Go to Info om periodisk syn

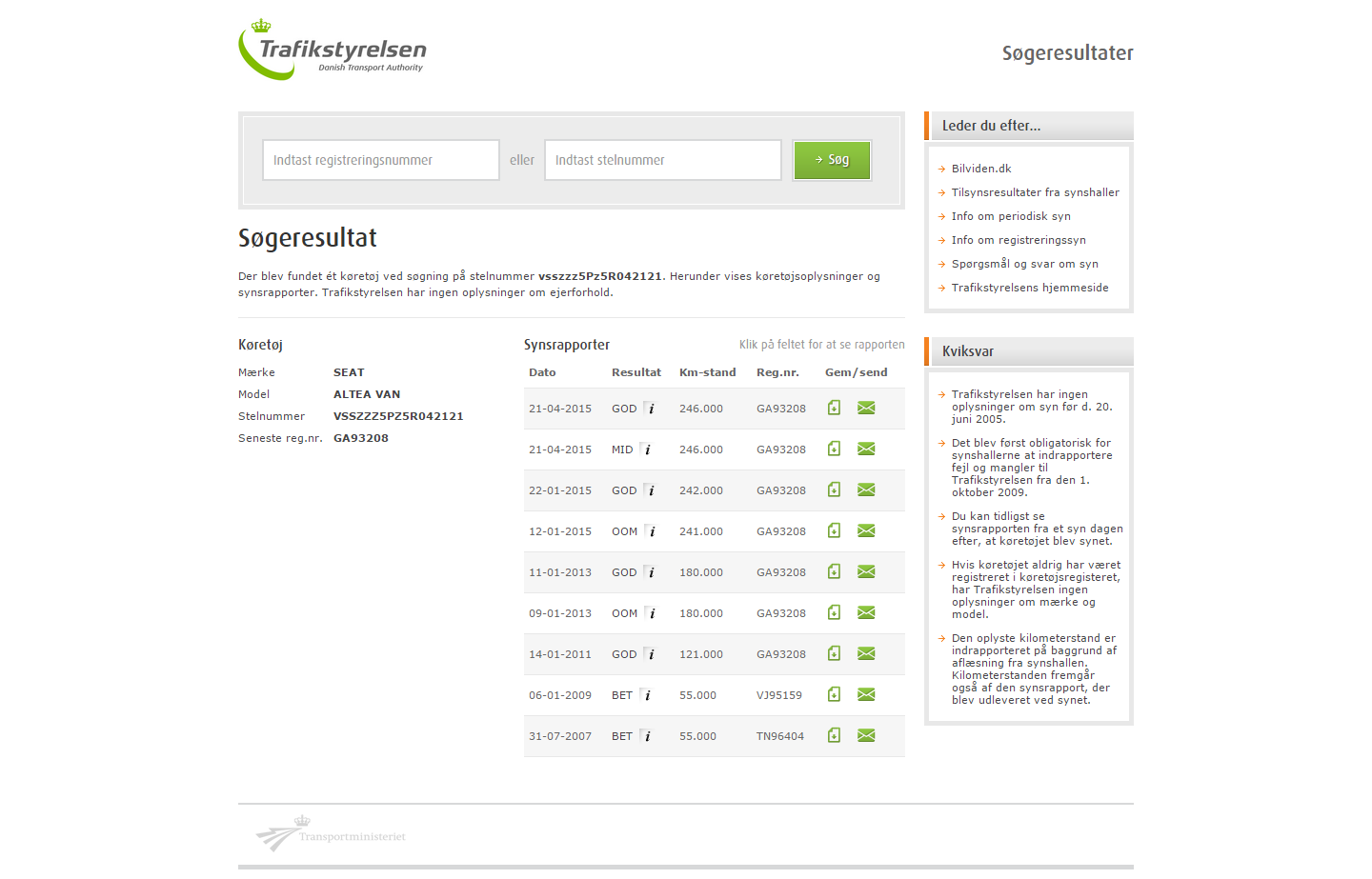(1010, 216)
